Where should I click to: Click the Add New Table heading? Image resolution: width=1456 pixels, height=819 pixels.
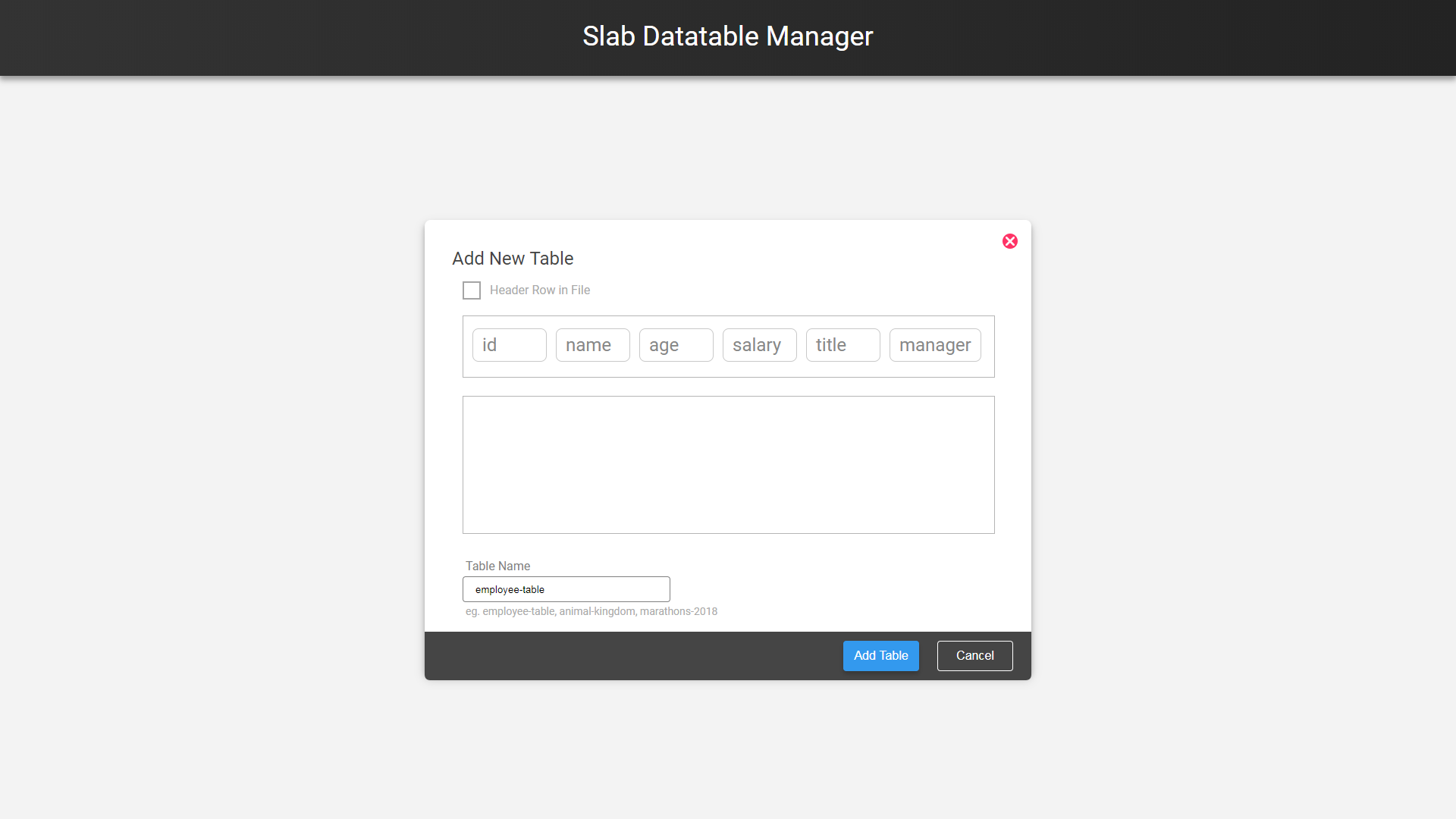[x=513, y=259]
